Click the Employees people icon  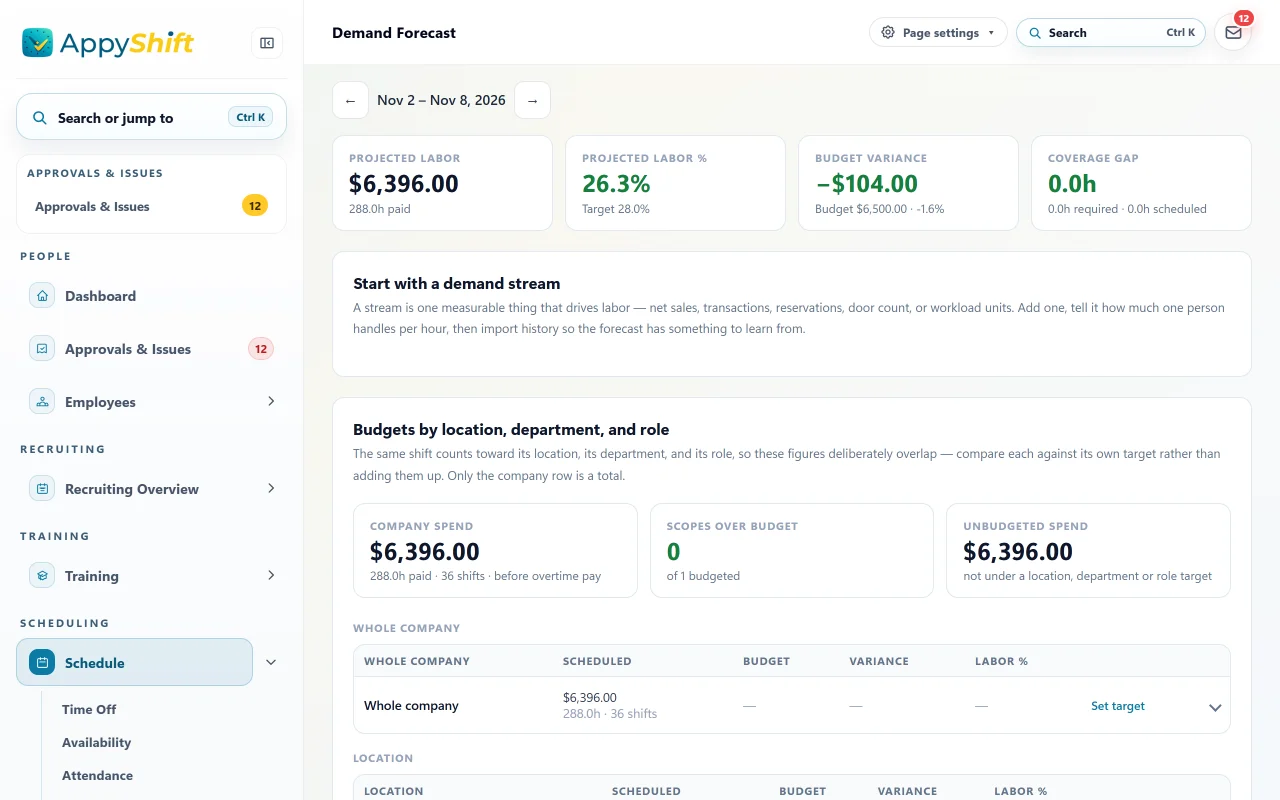tap(42, 402)
